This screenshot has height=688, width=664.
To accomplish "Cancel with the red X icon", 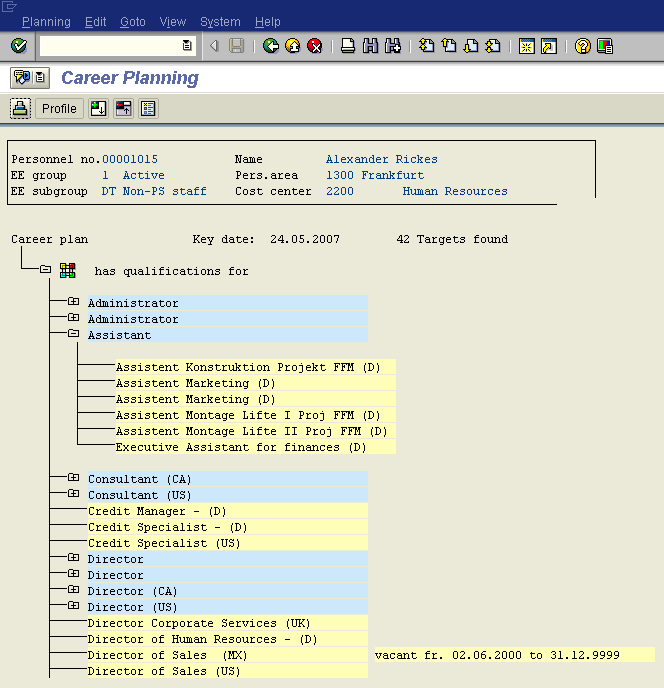I will click(x=315, y=46).
